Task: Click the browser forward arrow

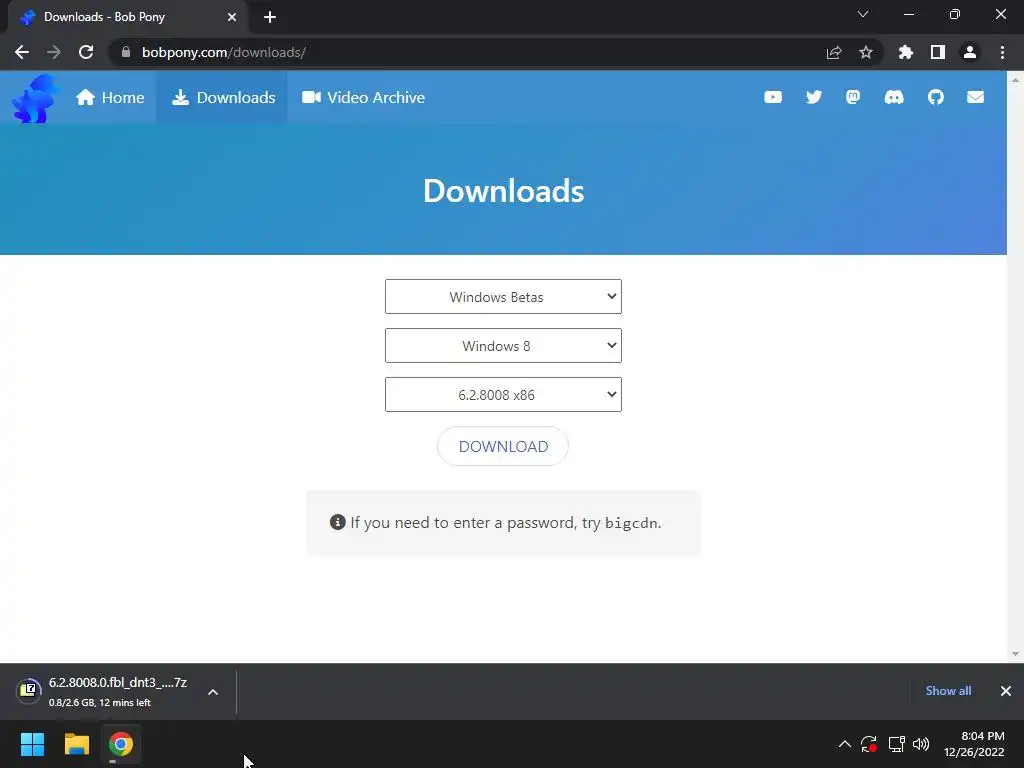Action: coord(54,52)
